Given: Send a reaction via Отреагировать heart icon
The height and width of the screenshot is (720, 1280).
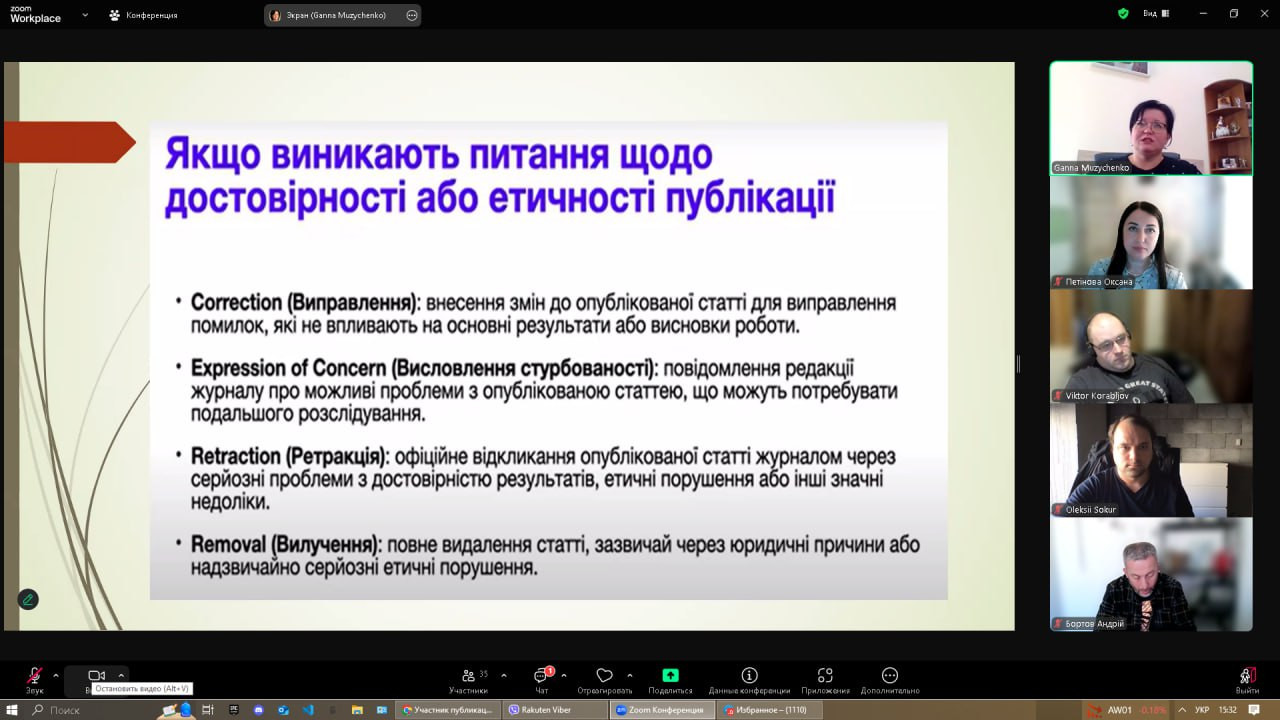Looking at the screenshot, I should [604, 680].
